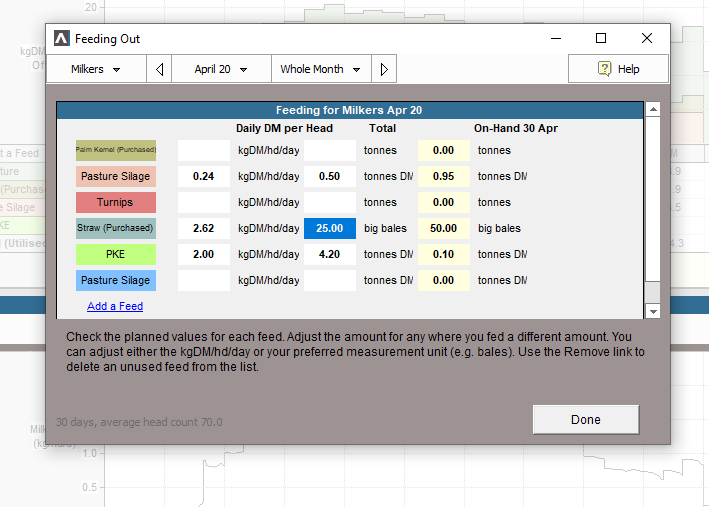Click the Done button

tap(586, 420)
